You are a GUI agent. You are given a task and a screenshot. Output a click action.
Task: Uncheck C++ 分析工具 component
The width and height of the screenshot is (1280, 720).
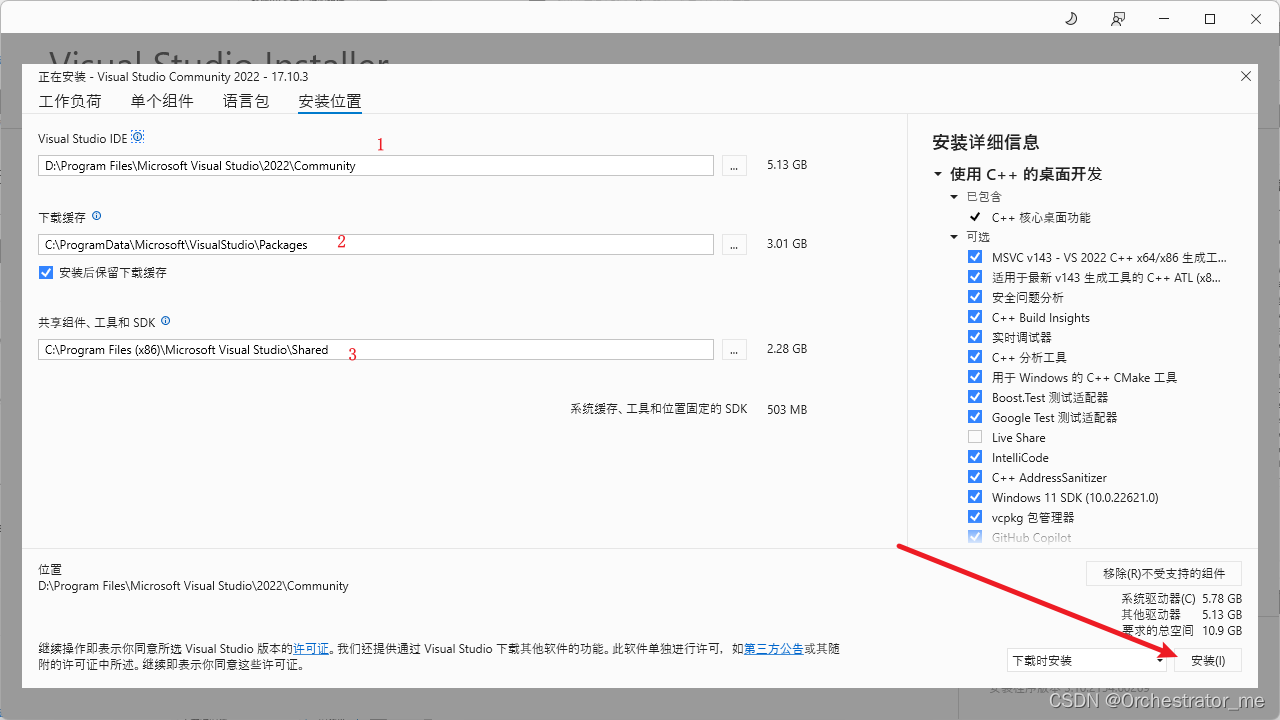[x=975, y=357]
